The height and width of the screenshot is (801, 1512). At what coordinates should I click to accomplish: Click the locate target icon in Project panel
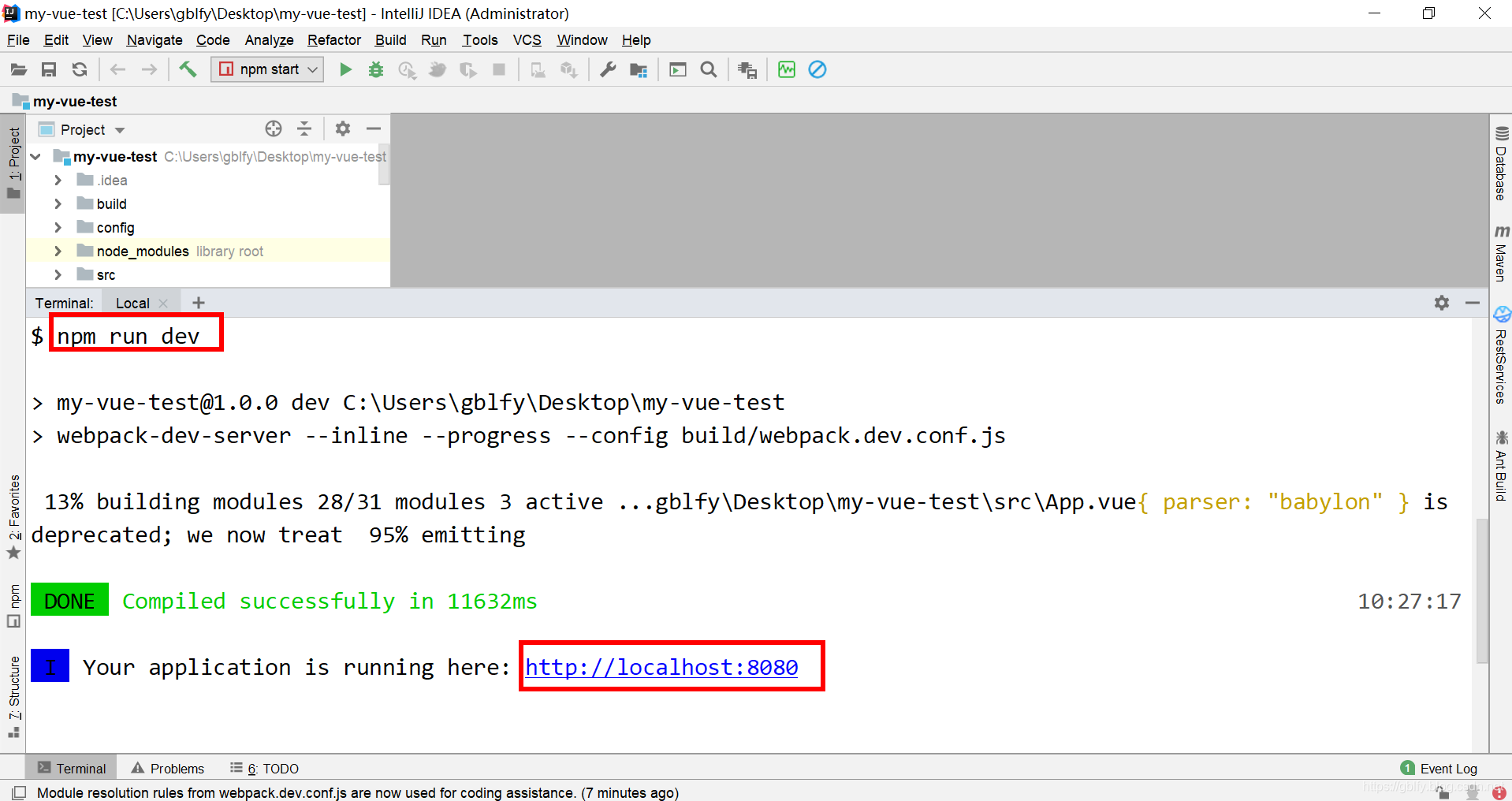point(274,129)
